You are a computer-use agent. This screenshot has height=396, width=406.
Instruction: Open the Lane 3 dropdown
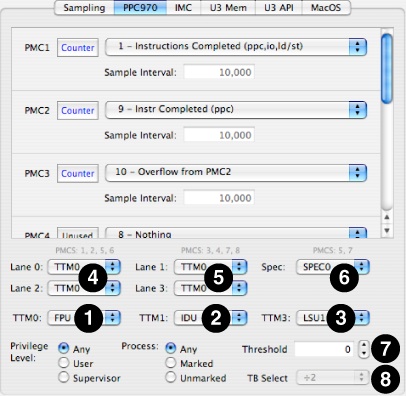[210, 288]
